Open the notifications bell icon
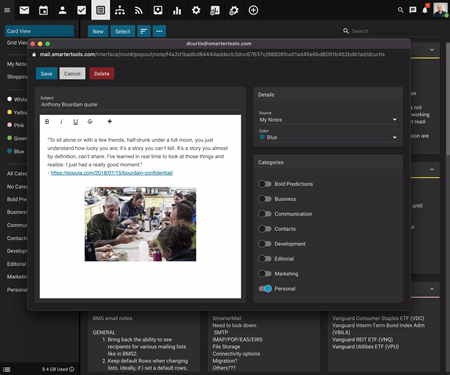This screenshot has height=375, width=450. [x=425, y=10]
